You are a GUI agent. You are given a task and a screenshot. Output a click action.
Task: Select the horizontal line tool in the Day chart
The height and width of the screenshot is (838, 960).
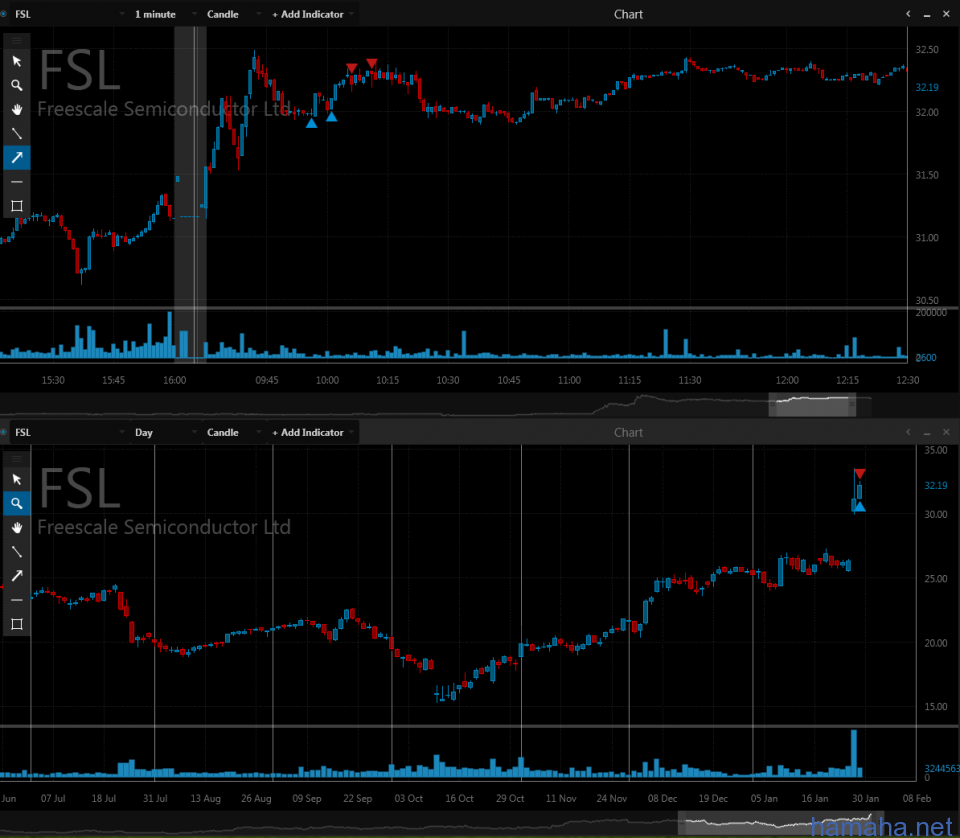pyautogui.click(x=17, y=600)
